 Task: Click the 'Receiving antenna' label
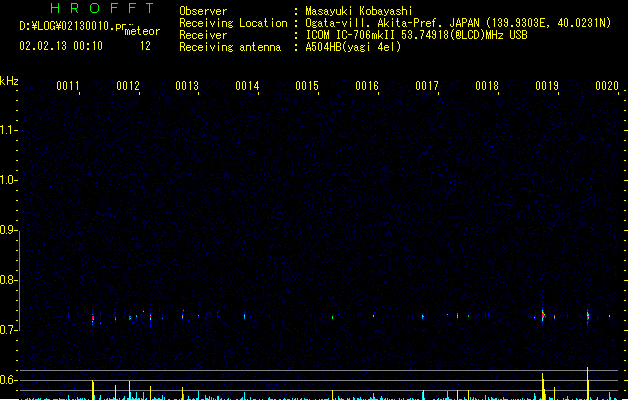230,47
